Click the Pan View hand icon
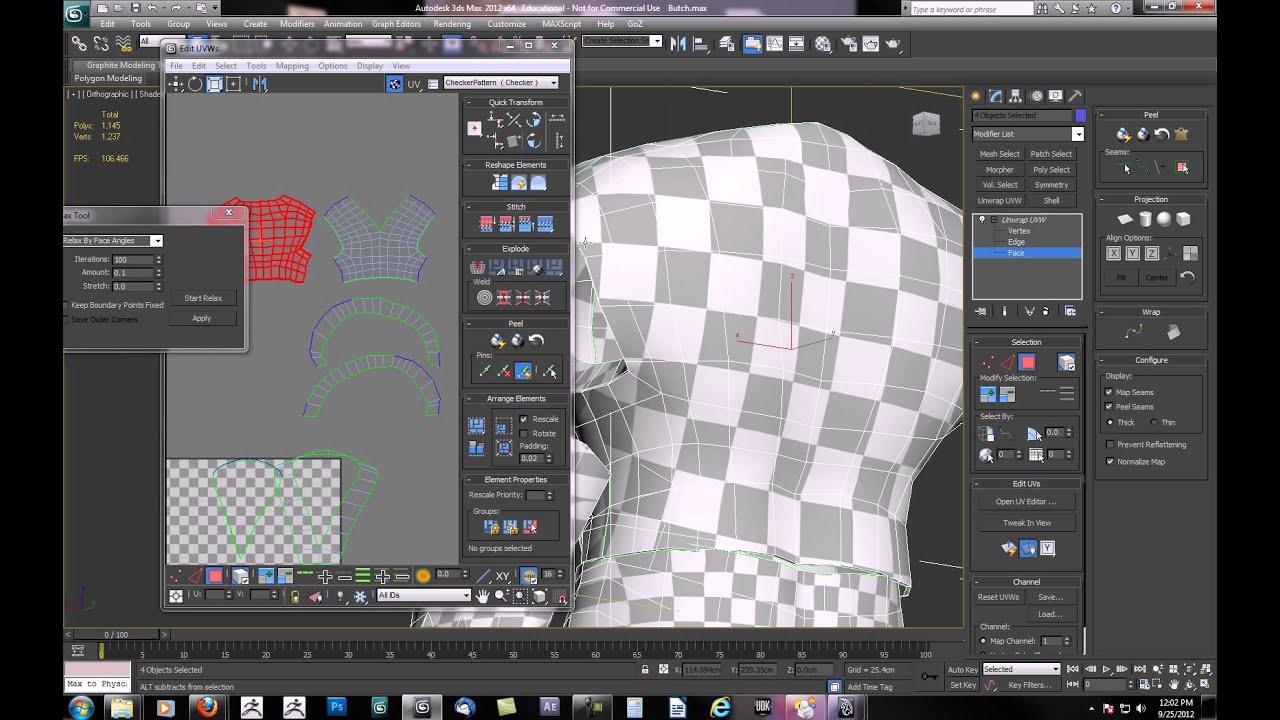1280x720 pixels. point(482,596)
